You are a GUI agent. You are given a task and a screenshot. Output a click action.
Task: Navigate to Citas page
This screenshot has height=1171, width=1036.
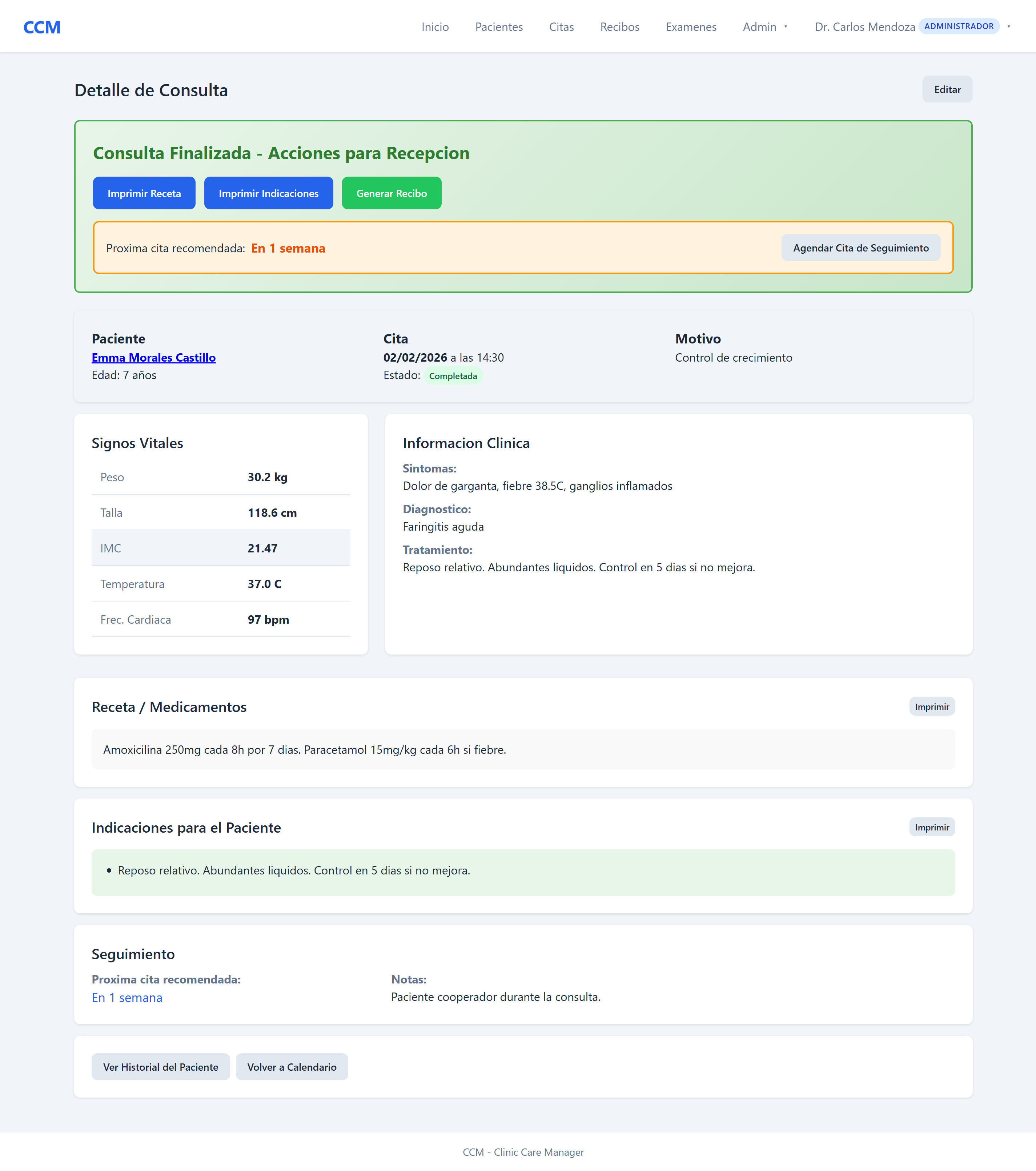pyautogui.click(x=561, y=27)
